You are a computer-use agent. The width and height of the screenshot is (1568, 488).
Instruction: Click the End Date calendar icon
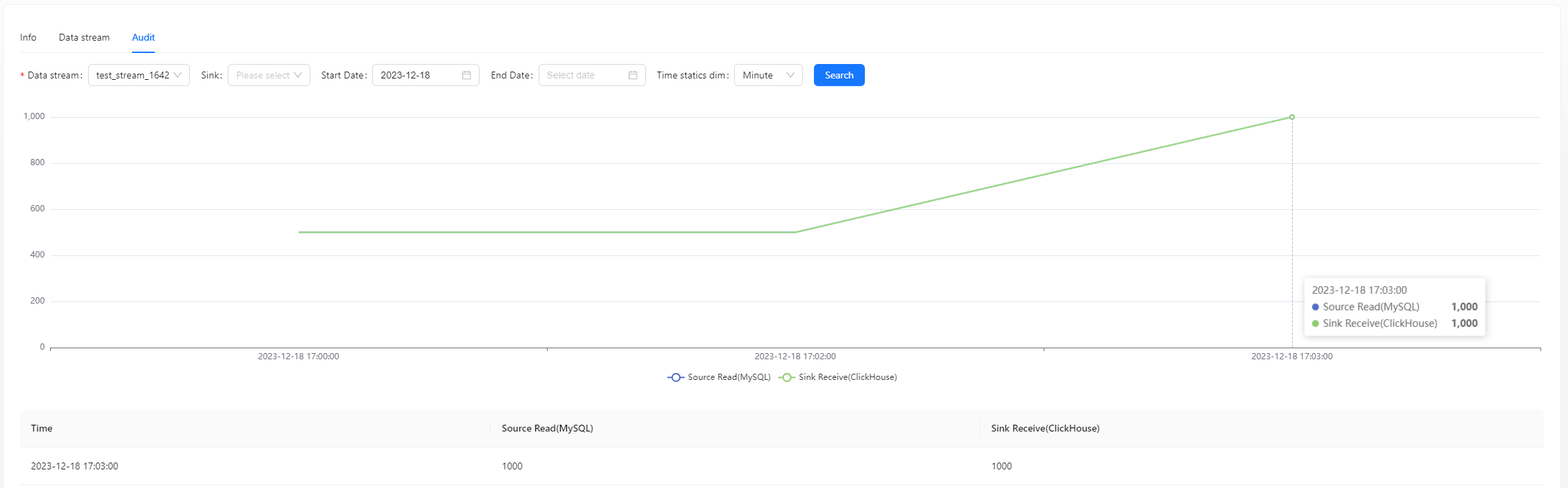tap(632, 75)
